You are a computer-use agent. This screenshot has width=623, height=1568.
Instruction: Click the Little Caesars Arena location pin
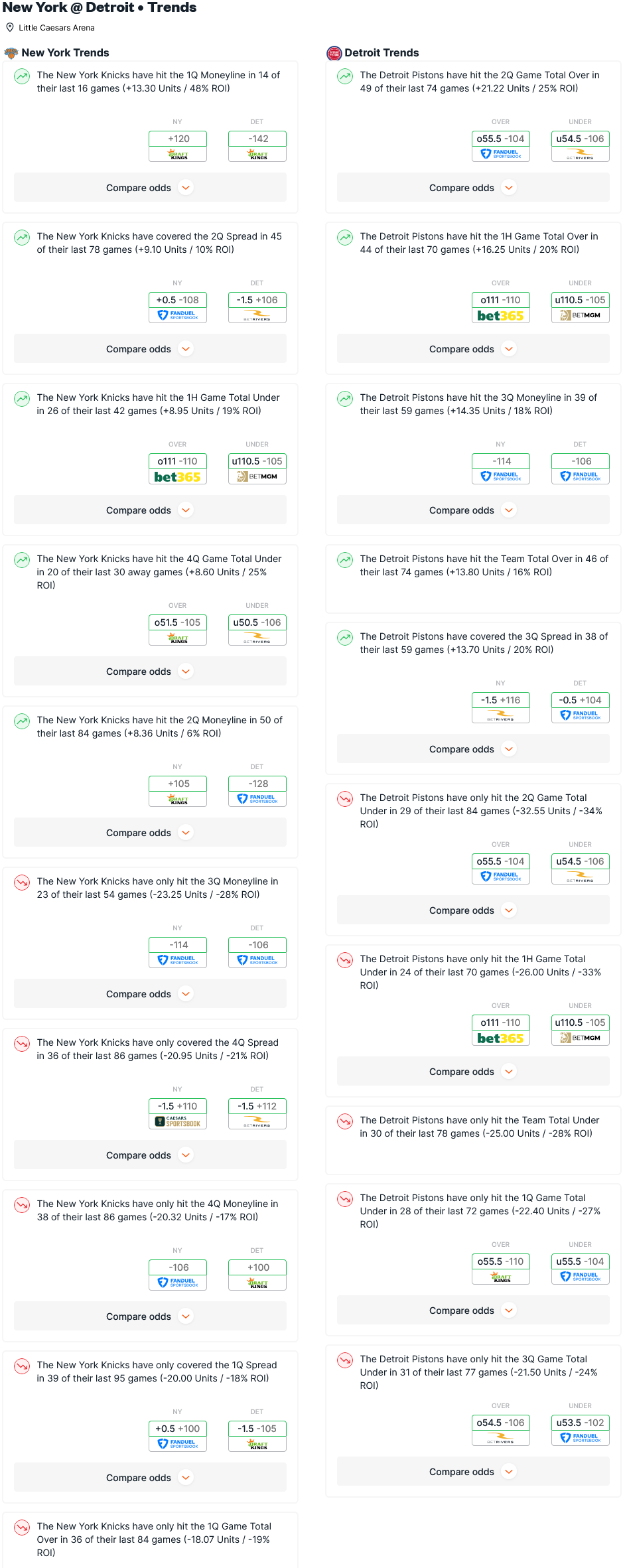click(x=10, y=28)
